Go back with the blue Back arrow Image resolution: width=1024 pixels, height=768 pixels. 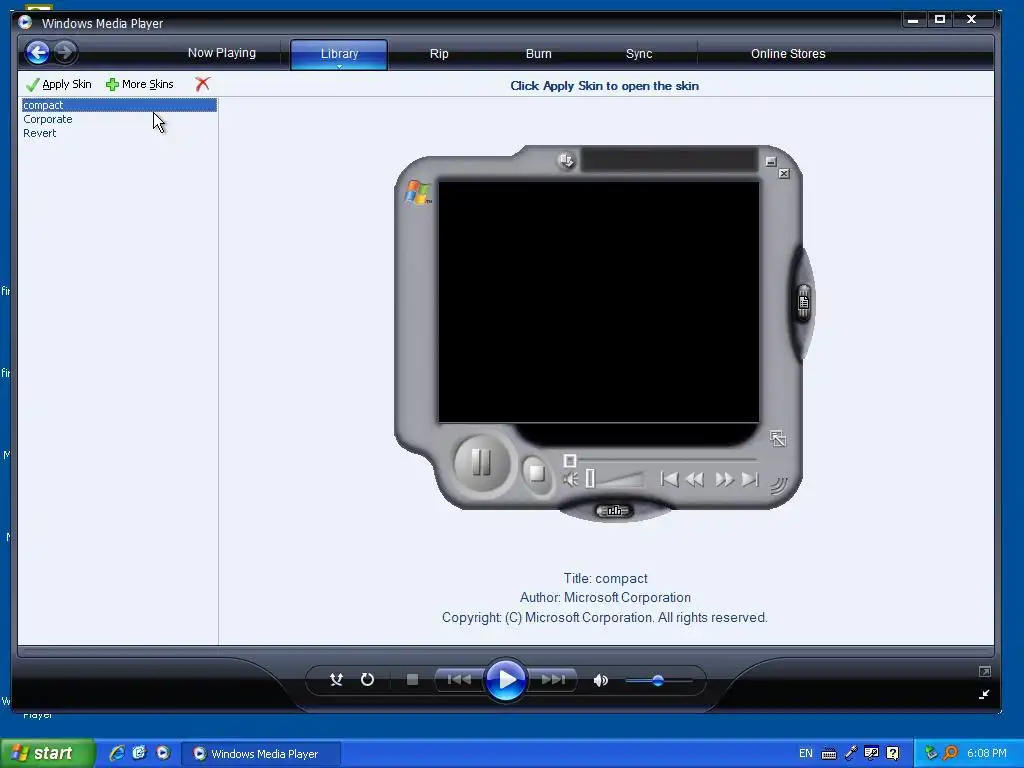(37, 52)
